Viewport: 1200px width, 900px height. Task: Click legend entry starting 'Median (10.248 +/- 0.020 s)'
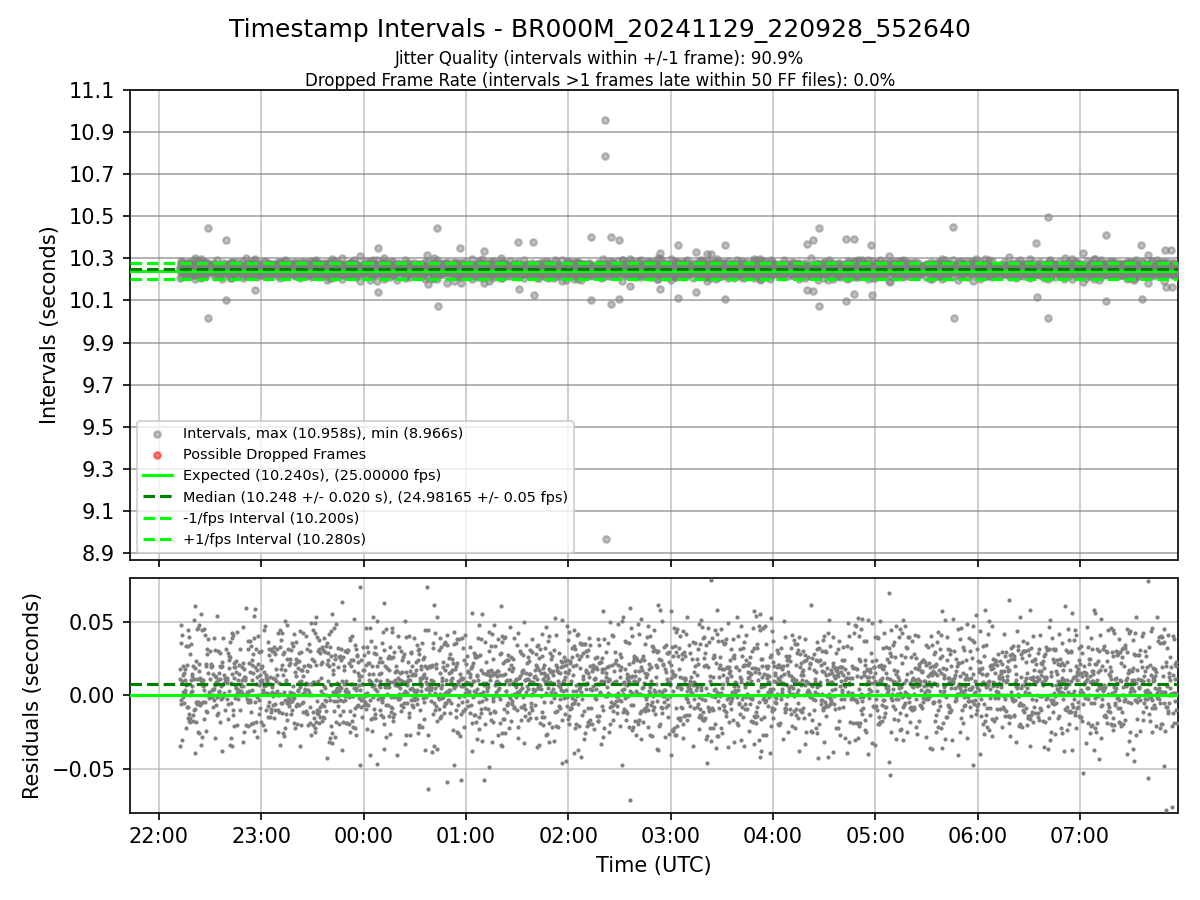coord(375,496)
